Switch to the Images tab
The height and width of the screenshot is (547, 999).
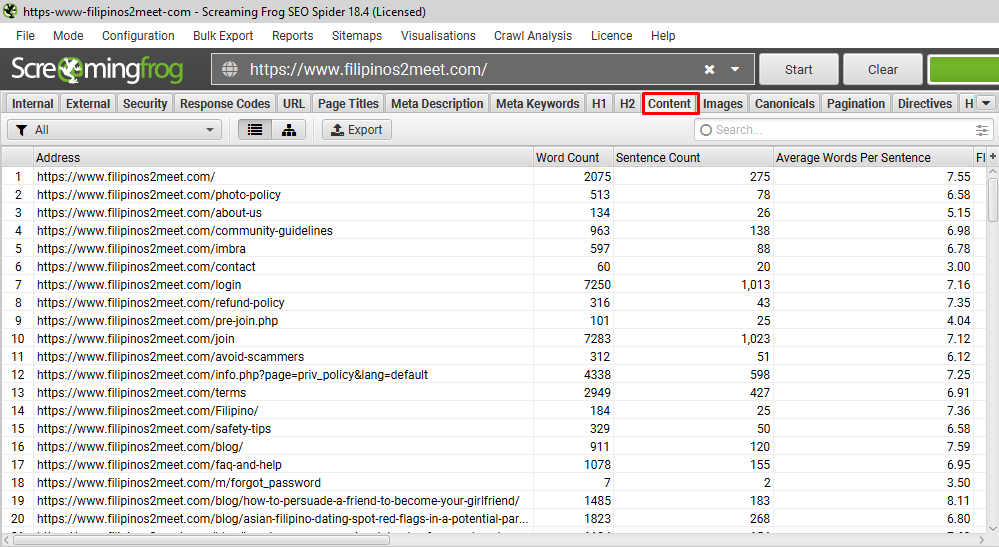(722, 103)
